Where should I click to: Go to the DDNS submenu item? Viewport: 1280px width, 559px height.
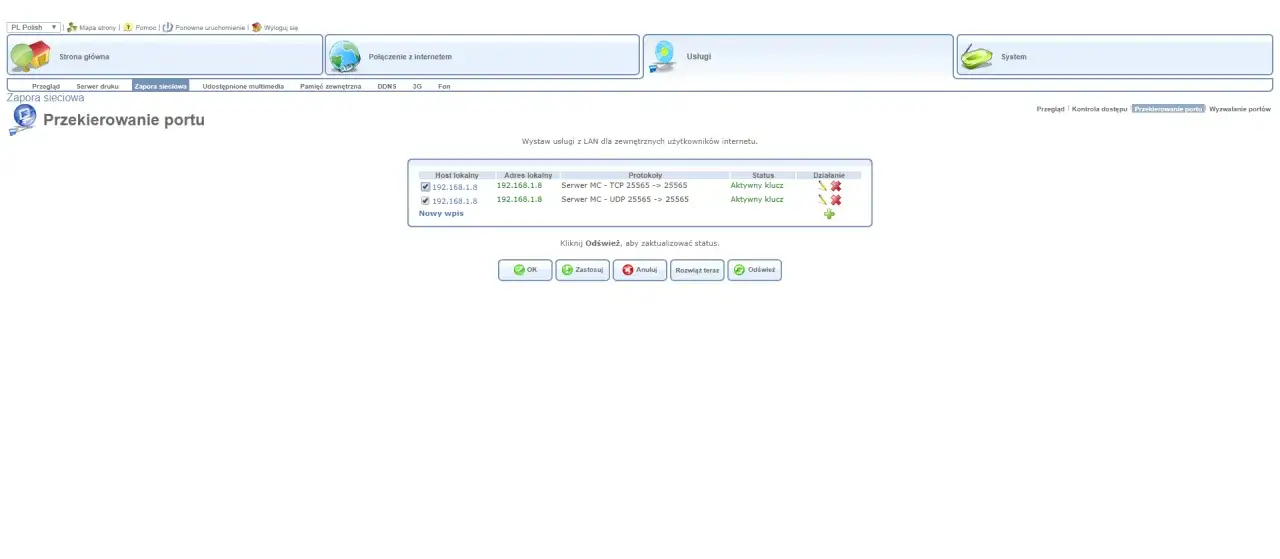pyautogui.click(x=386, y=87)
